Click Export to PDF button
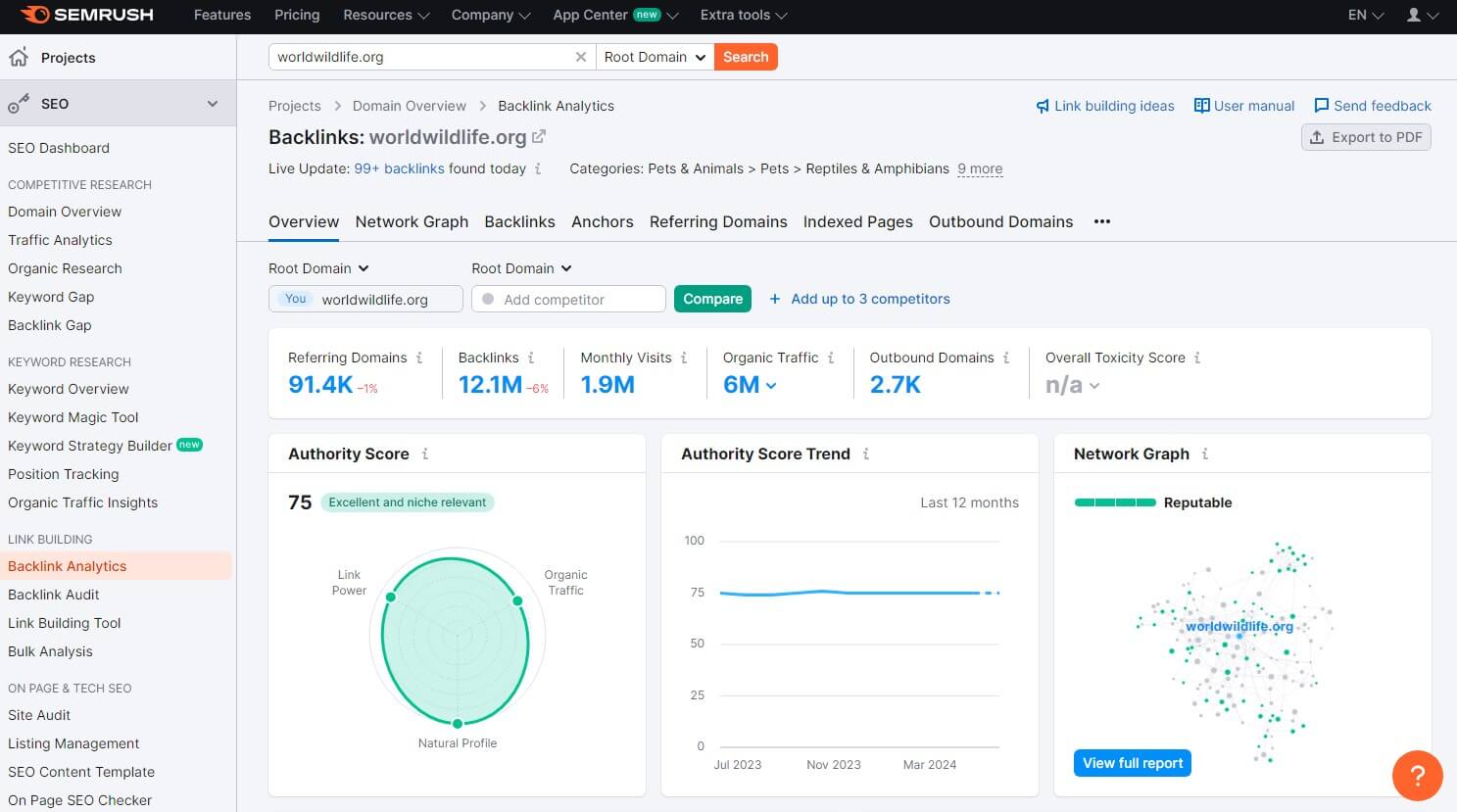1457x812 pixels. tap(1366, 137)
